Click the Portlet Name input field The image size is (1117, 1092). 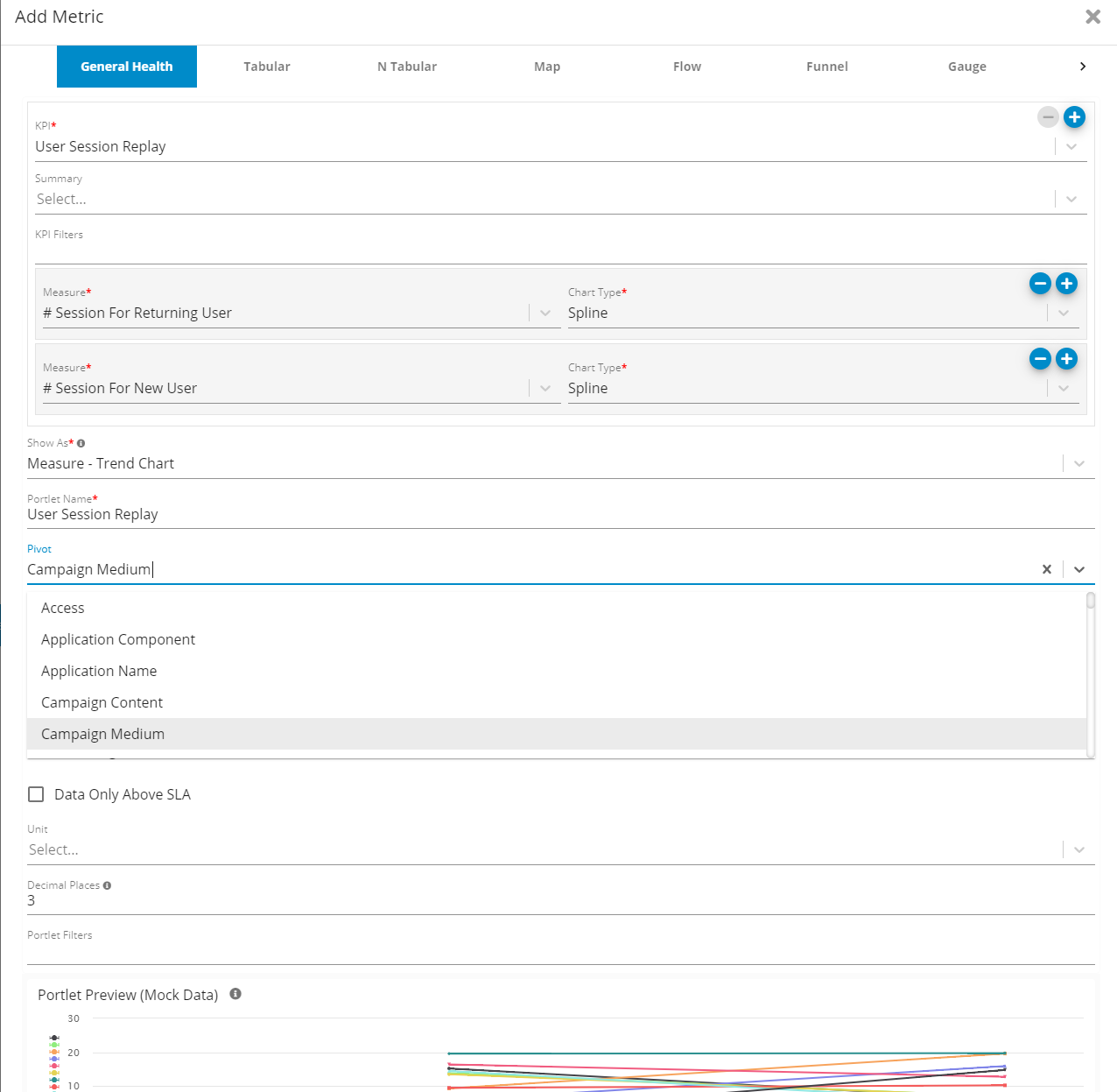point(525,515)
